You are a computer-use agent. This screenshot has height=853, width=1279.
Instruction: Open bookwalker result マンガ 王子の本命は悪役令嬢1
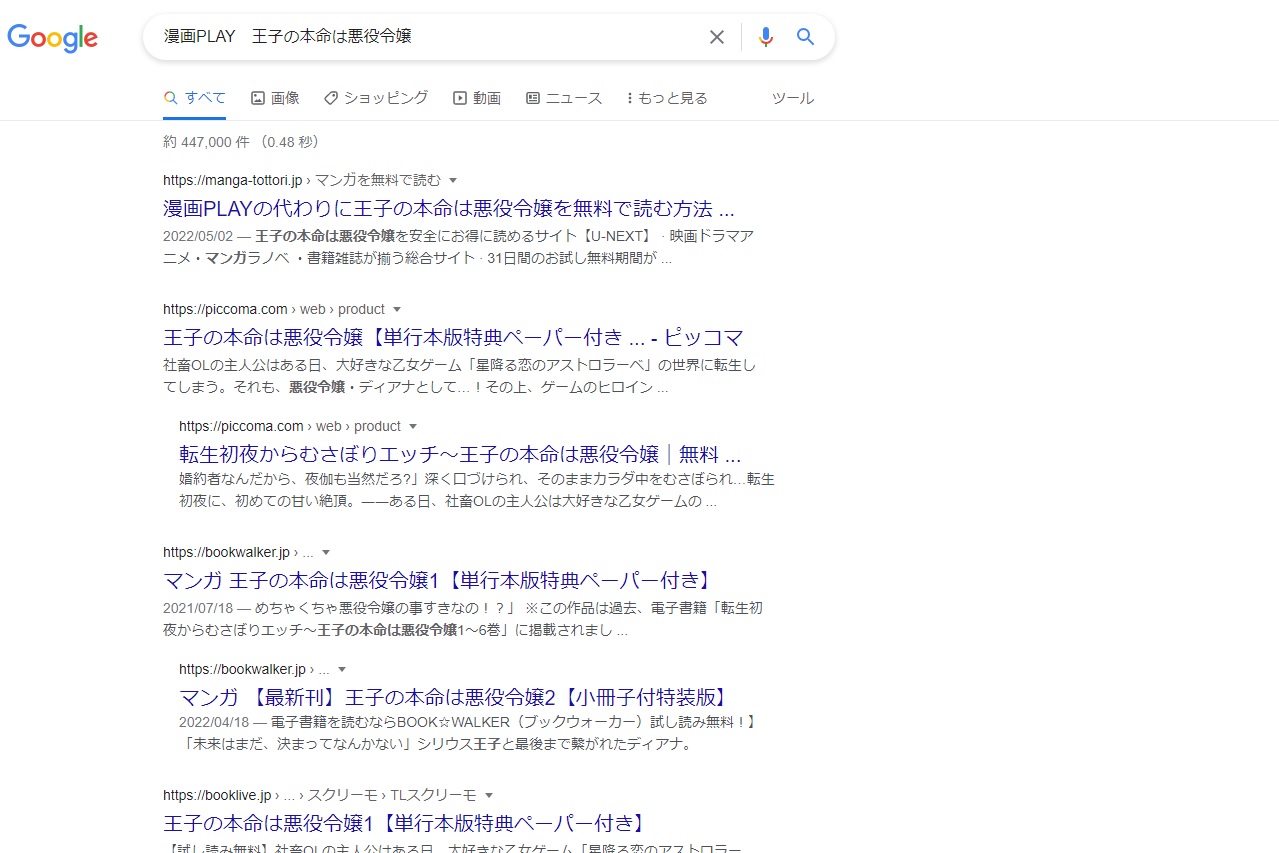[437, 581]
